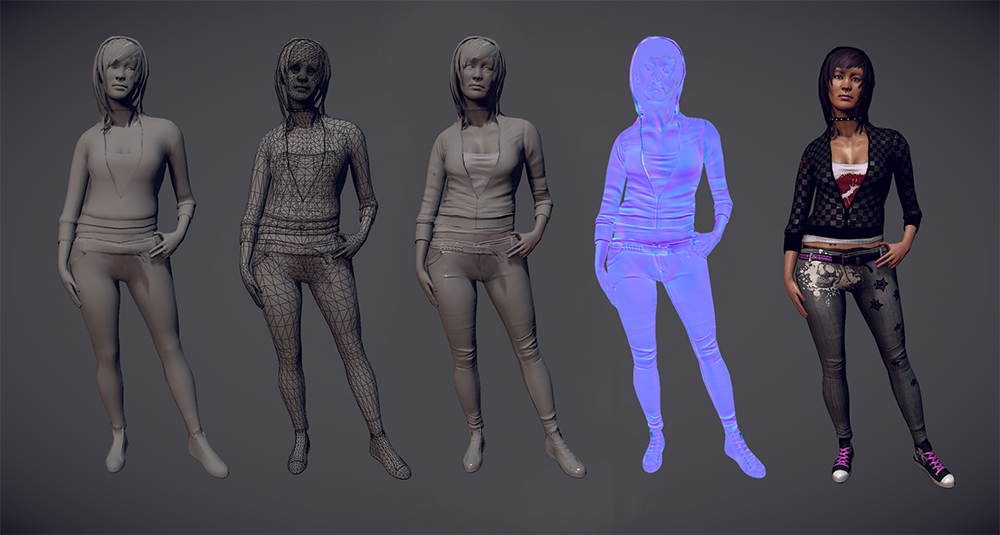
Task: Click the pink-laced sneaker on textured model
Action: coord(932,467)
